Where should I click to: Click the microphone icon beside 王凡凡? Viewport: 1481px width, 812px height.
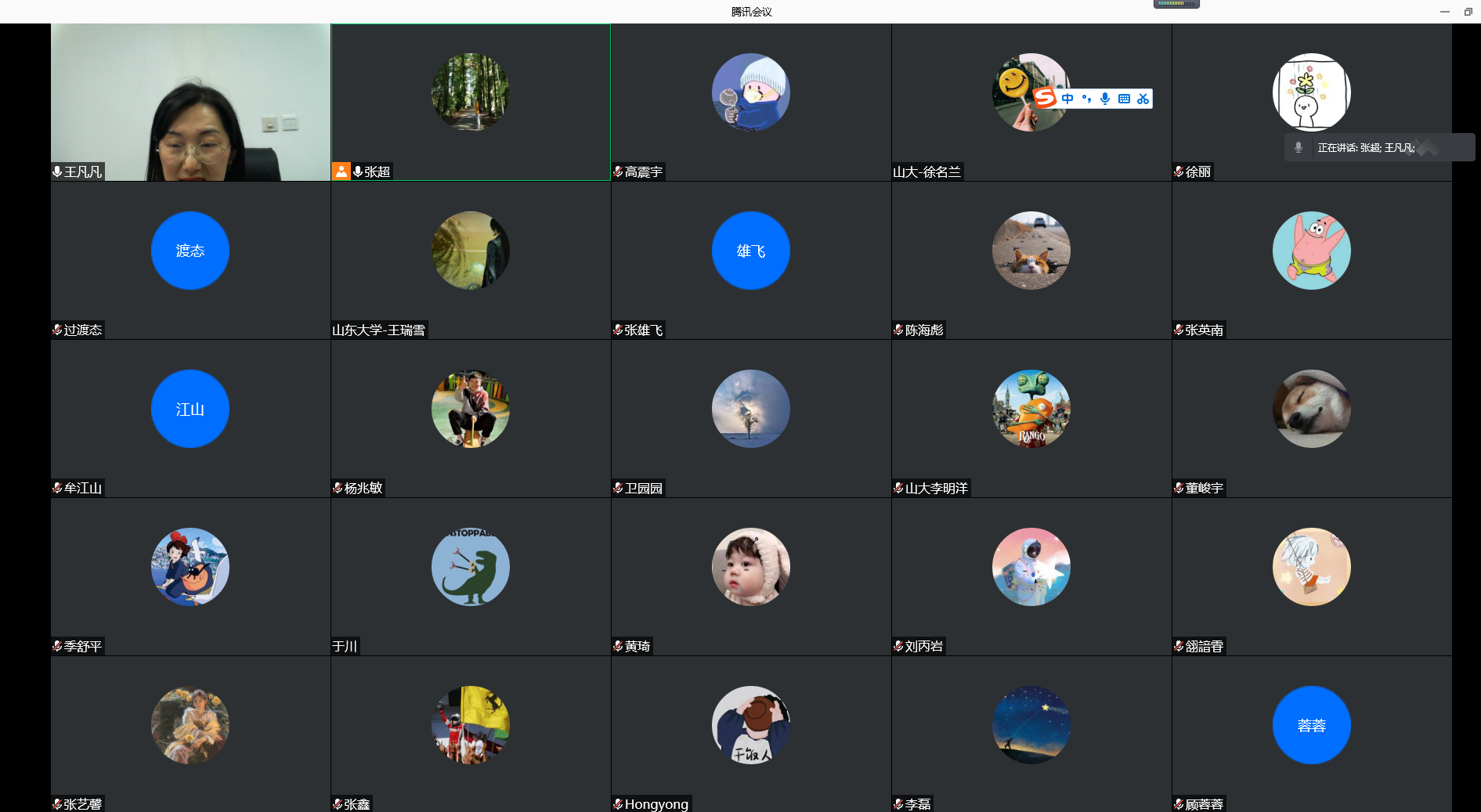pos(57,171)
